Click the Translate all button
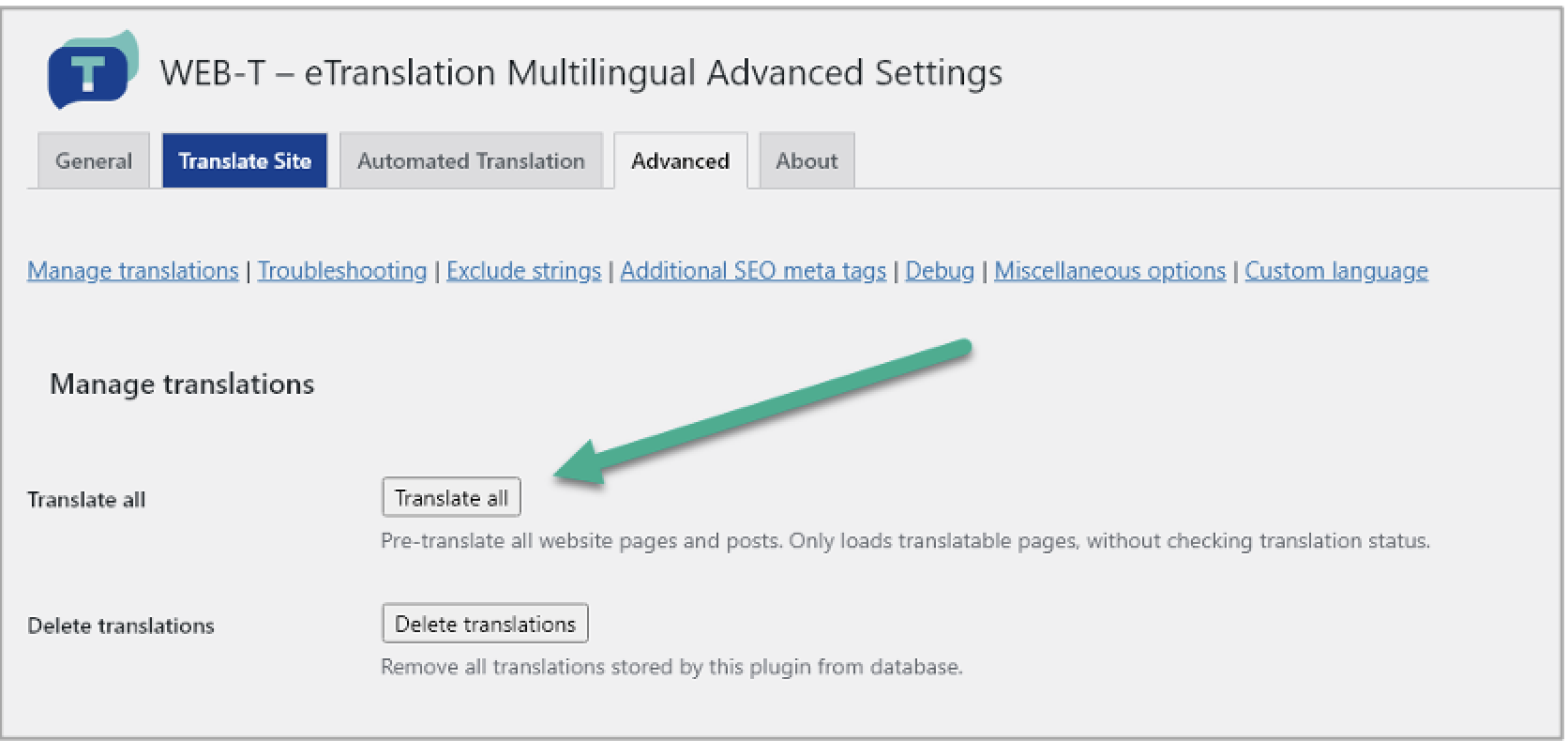This screenshot has width=1568, height=754. 451,498
